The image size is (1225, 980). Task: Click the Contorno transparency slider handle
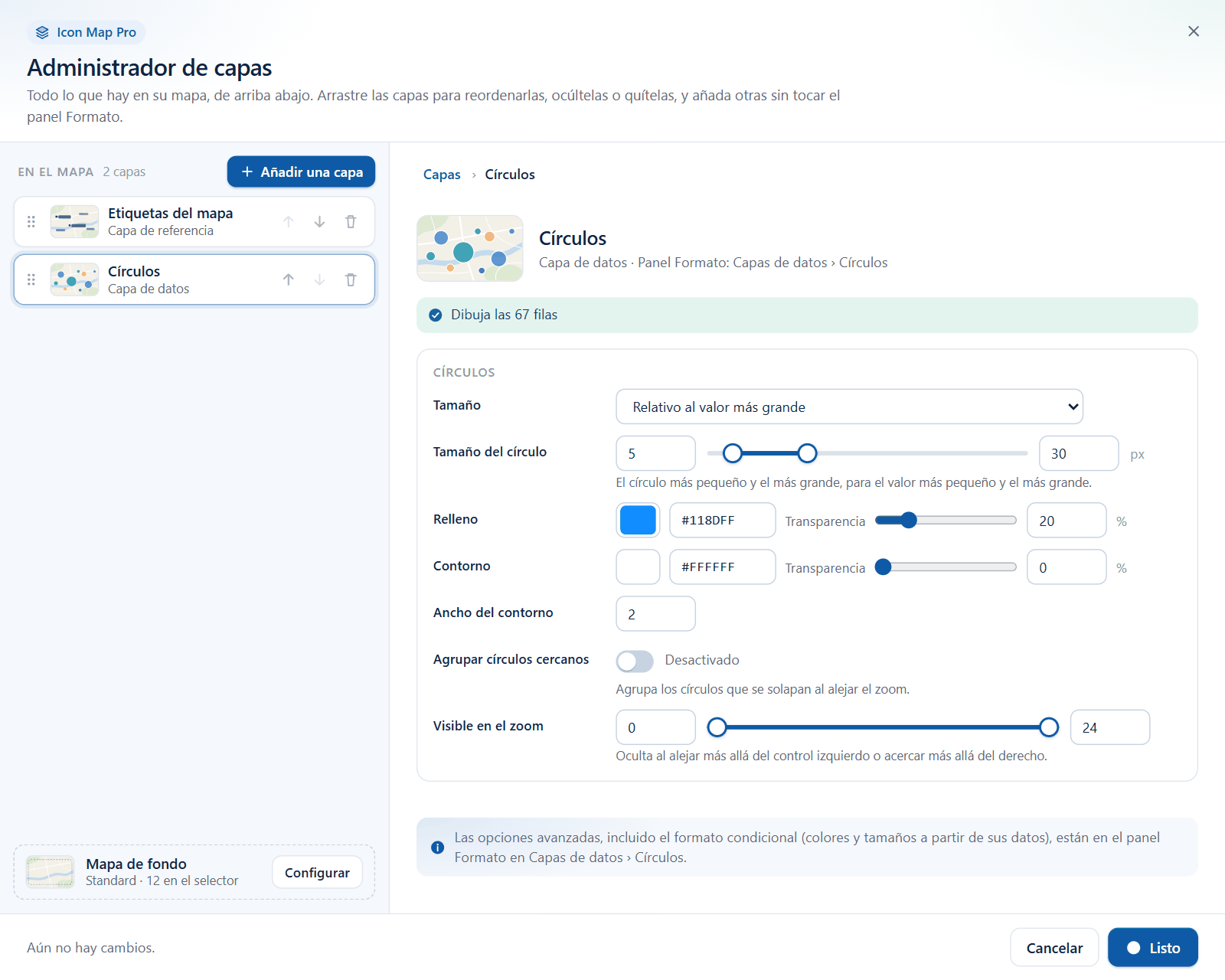click(x=883, y=567)
